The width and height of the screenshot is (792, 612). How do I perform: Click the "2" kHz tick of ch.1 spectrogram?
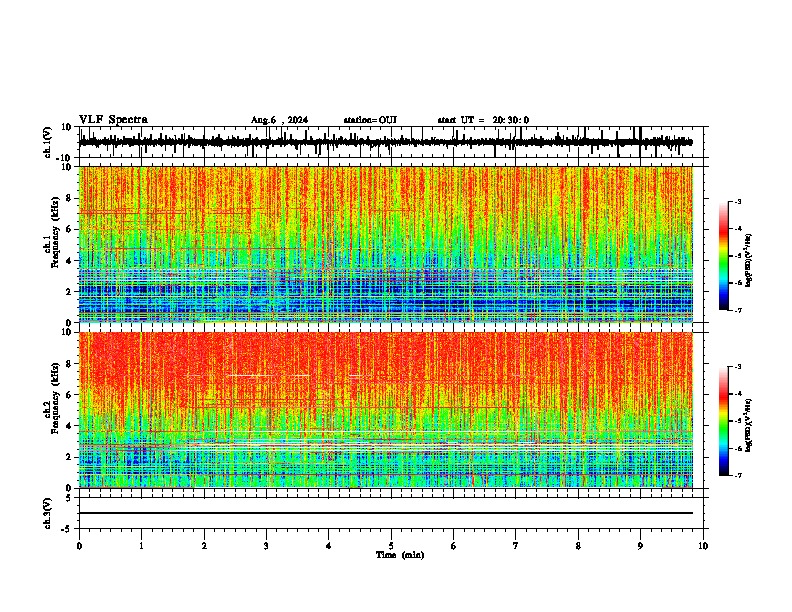pos(70,291)
